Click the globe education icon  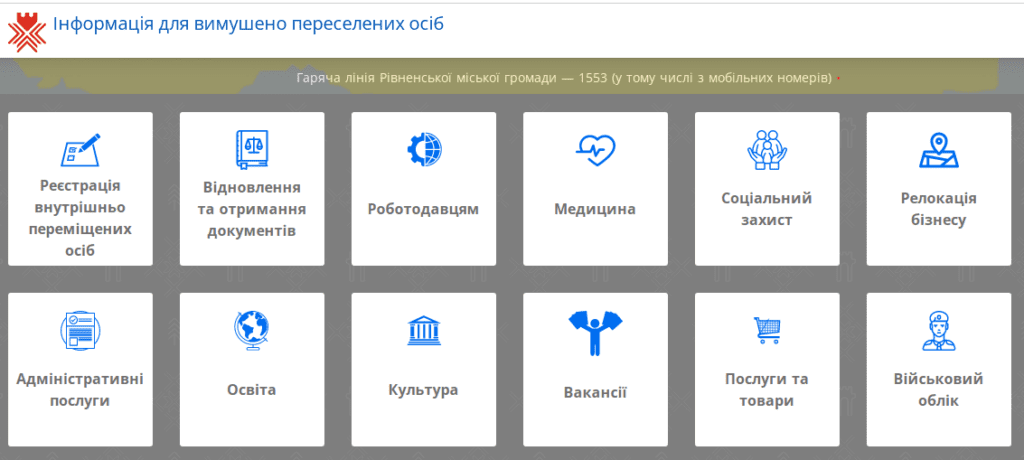point(252,329)
